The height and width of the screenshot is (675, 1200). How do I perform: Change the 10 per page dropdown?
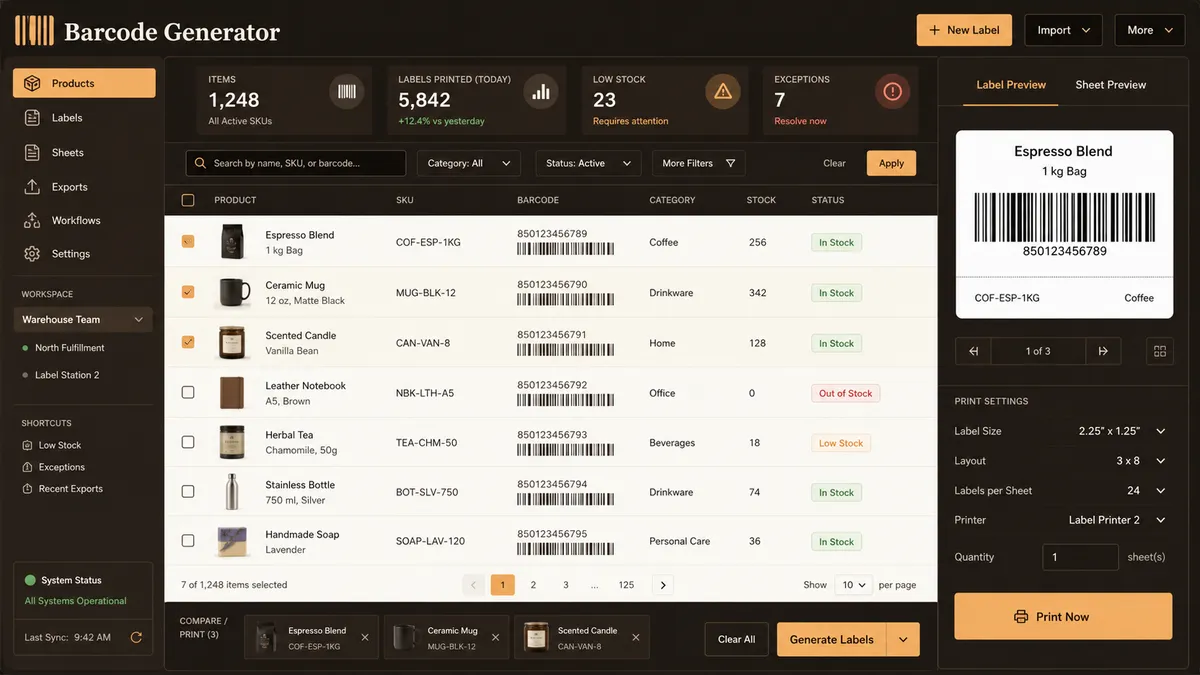tap(854, 585)
